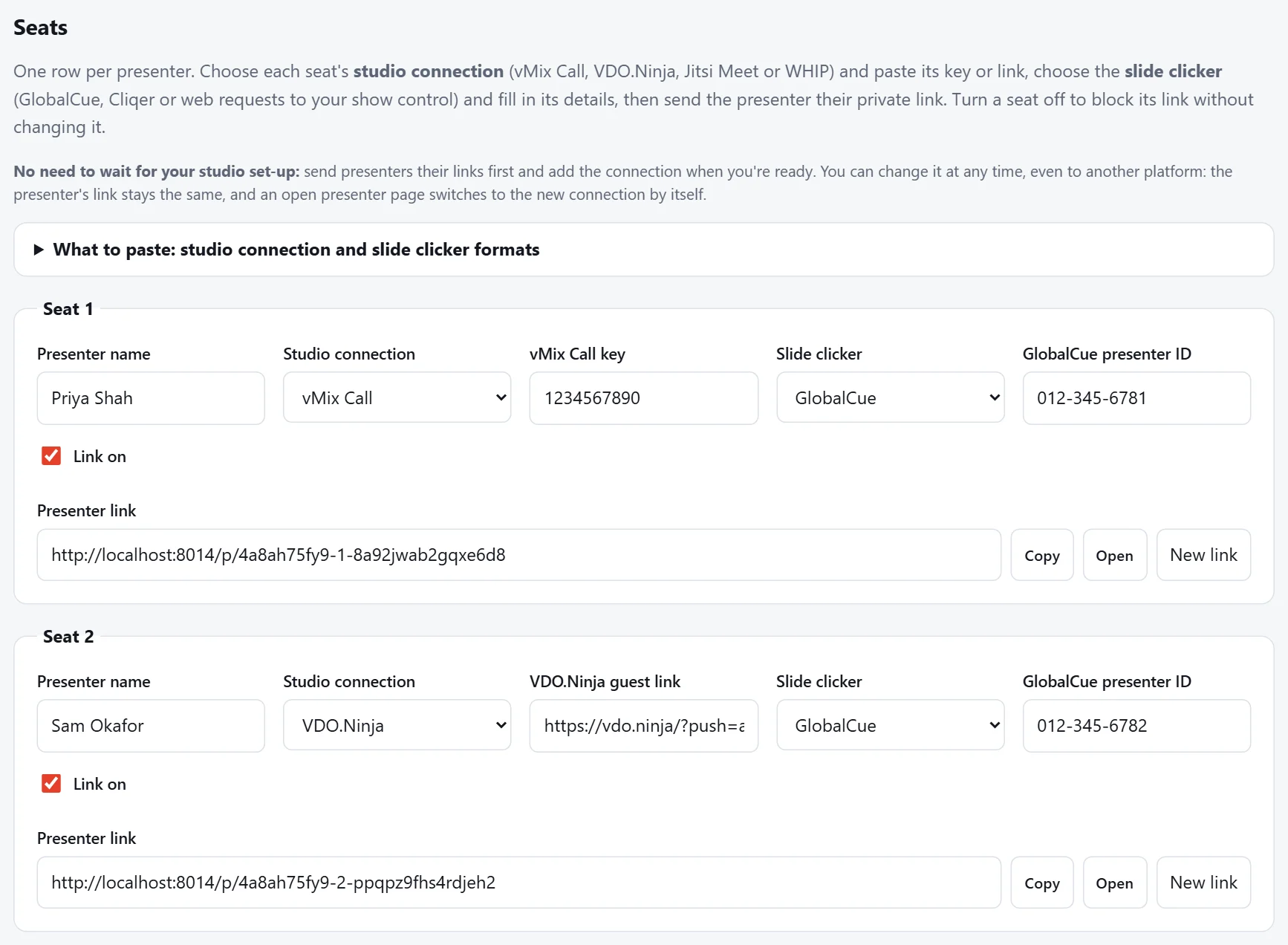Viewport: 1288px width, 945px height.
Task: Generate New link for Seat 2
Action: pos(1203,883)
